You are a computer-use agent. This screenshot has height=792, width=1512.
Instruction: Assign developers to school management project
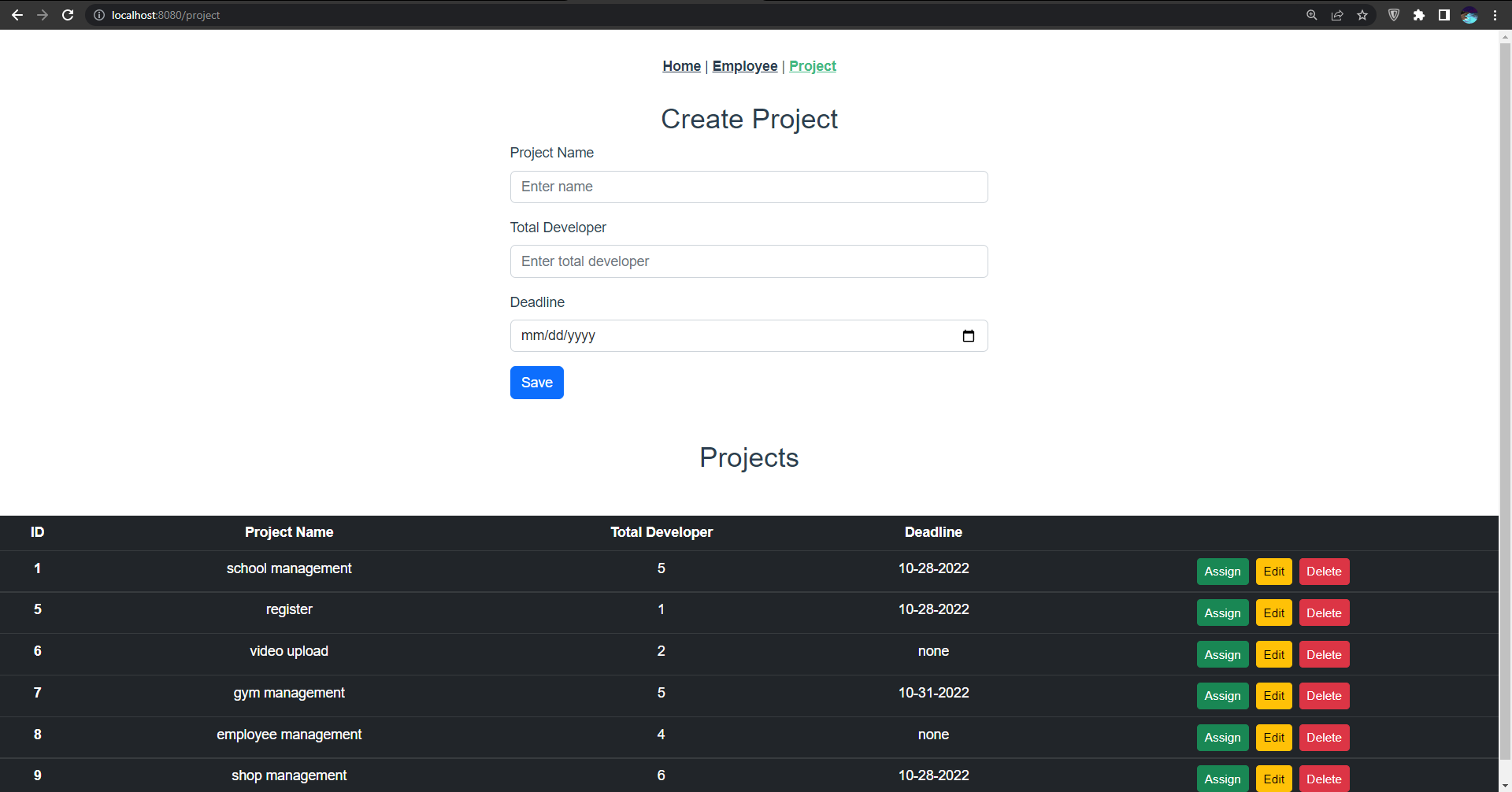coord(1222,572)
